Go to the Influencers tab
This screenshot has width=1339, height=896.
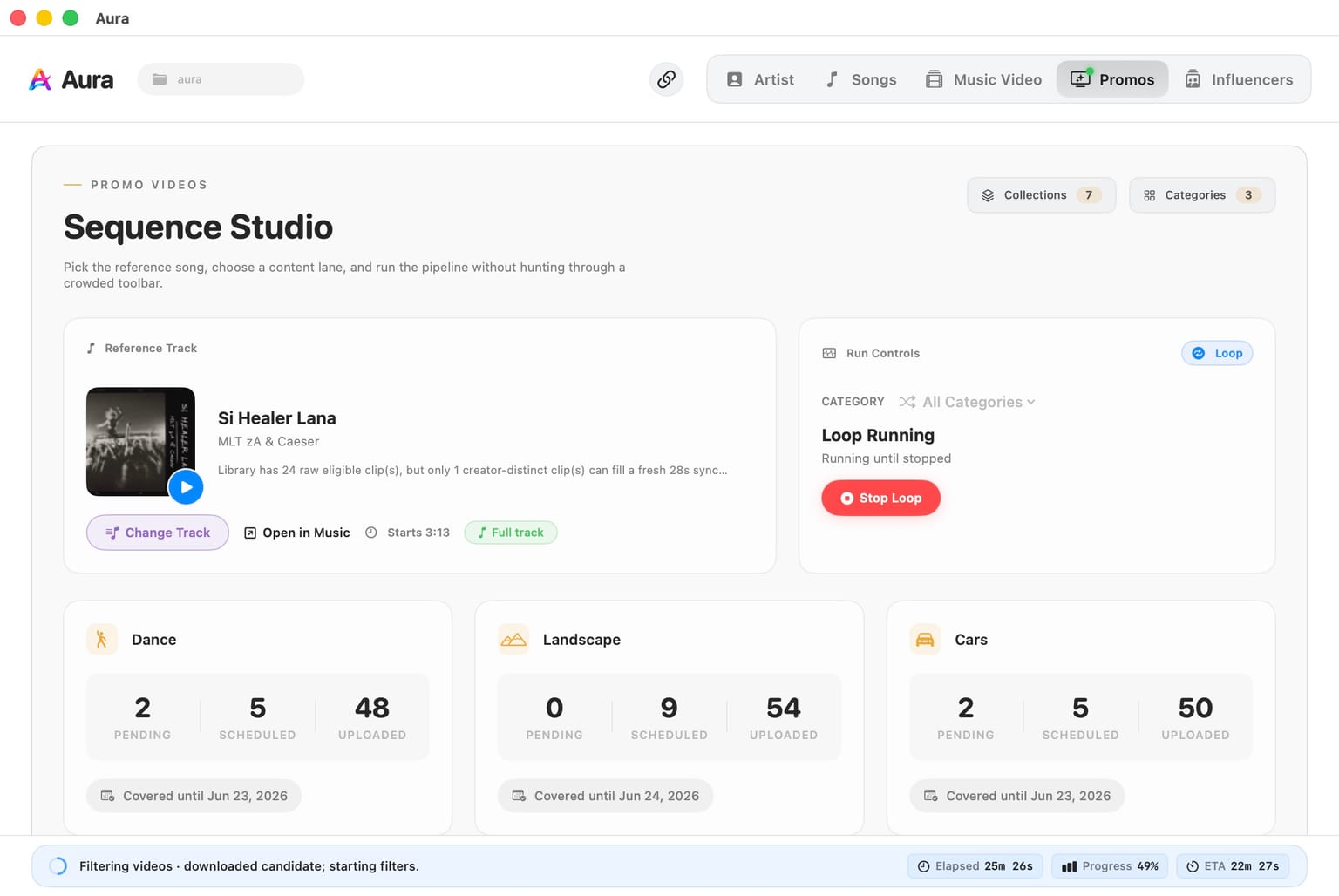(x=1239, y=79)
